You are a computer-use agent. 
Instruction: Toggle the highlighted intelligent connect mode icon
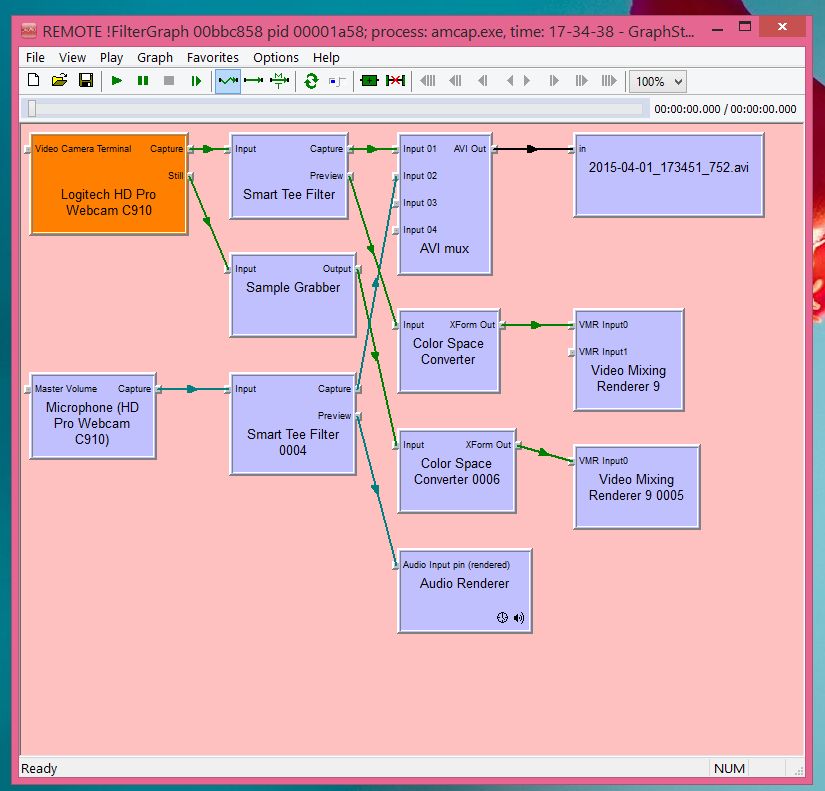click(x=228, y=81)
